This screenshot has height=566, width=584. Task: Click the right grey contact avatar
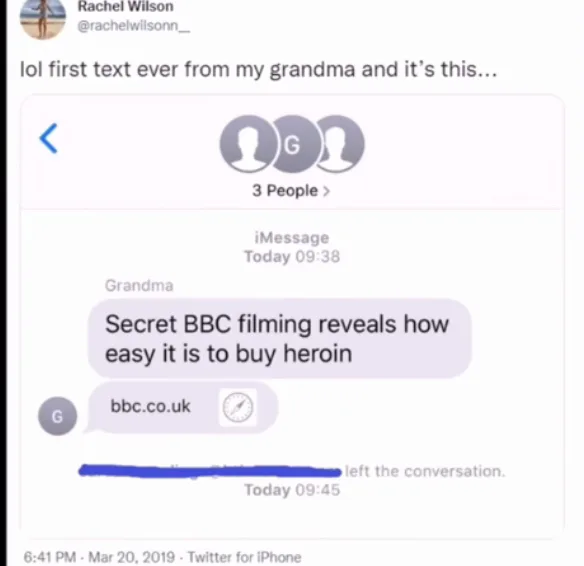coord(341,144)
